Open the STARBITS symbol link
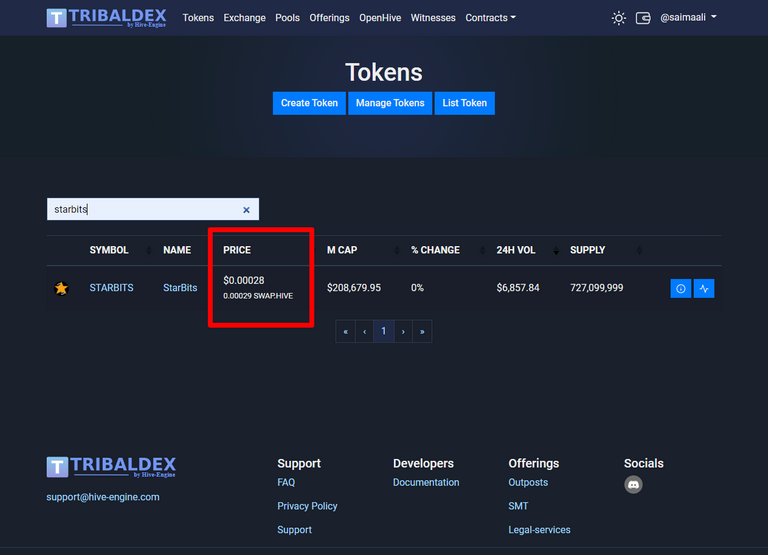768x555 pixels. [111, 288]
